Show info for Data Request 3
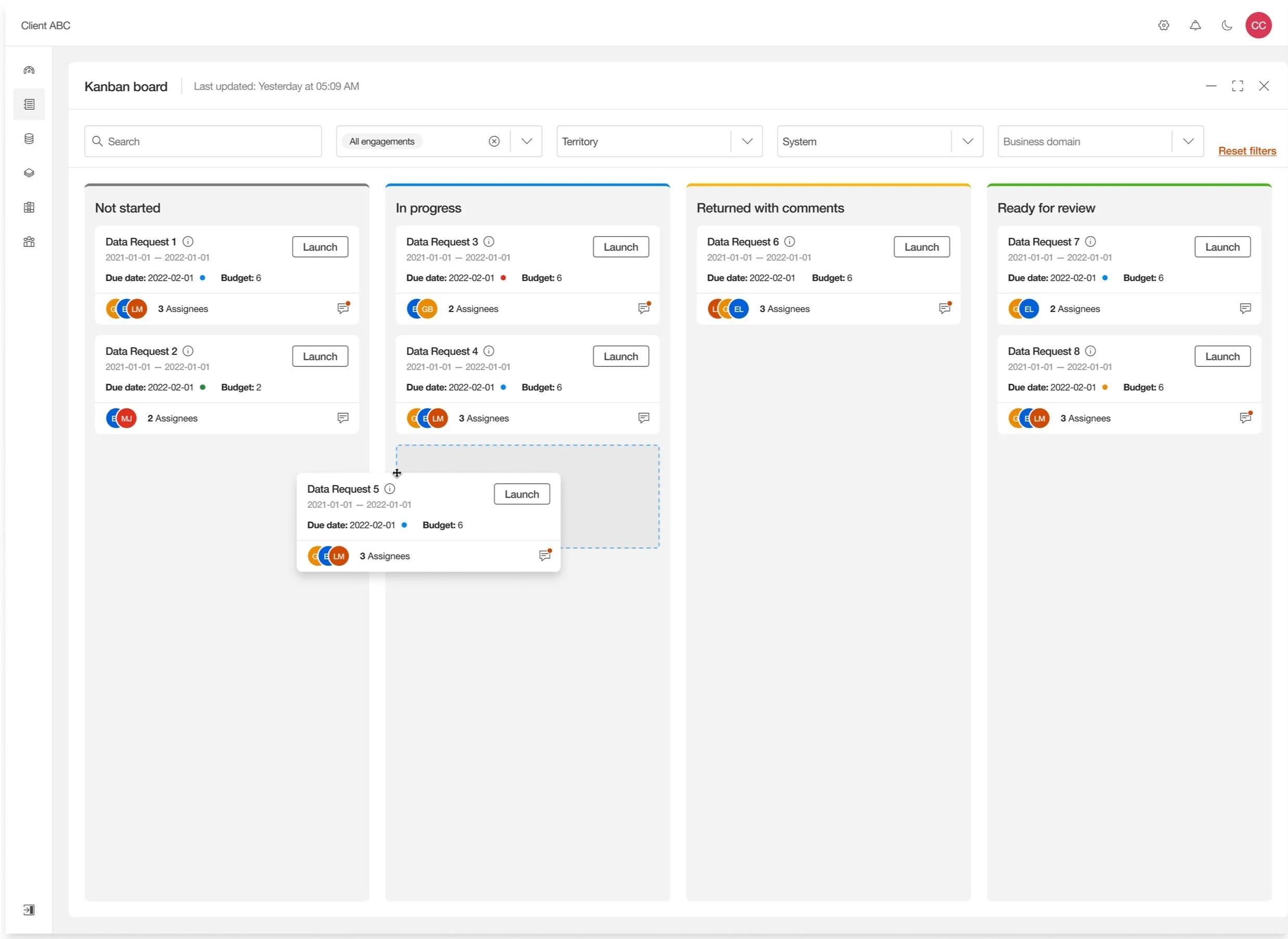Screen dimensions: 1288x939 [x=489, y=241]
